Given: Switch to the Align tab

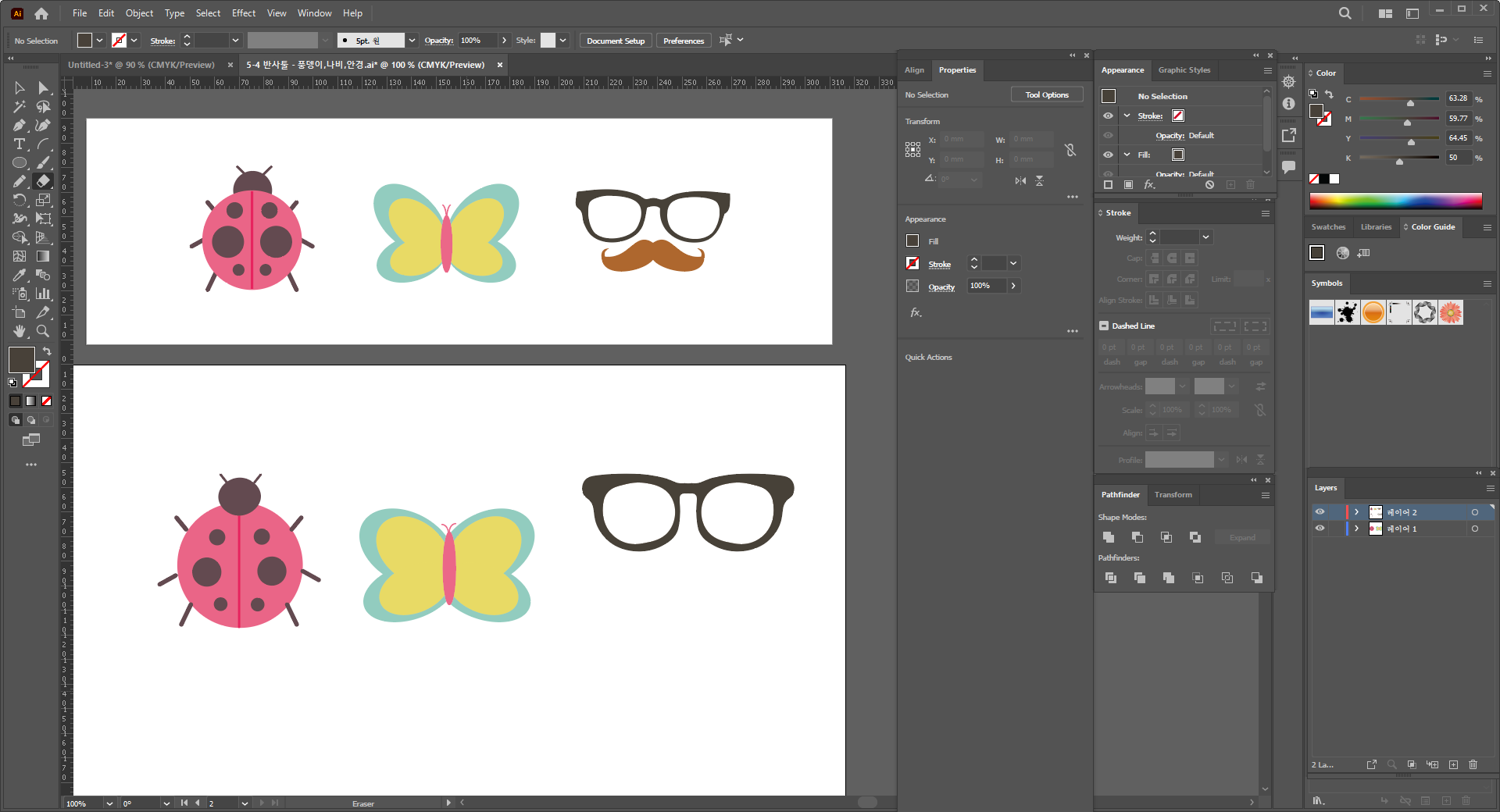Looking at the screenshot, I should (914, 70).
